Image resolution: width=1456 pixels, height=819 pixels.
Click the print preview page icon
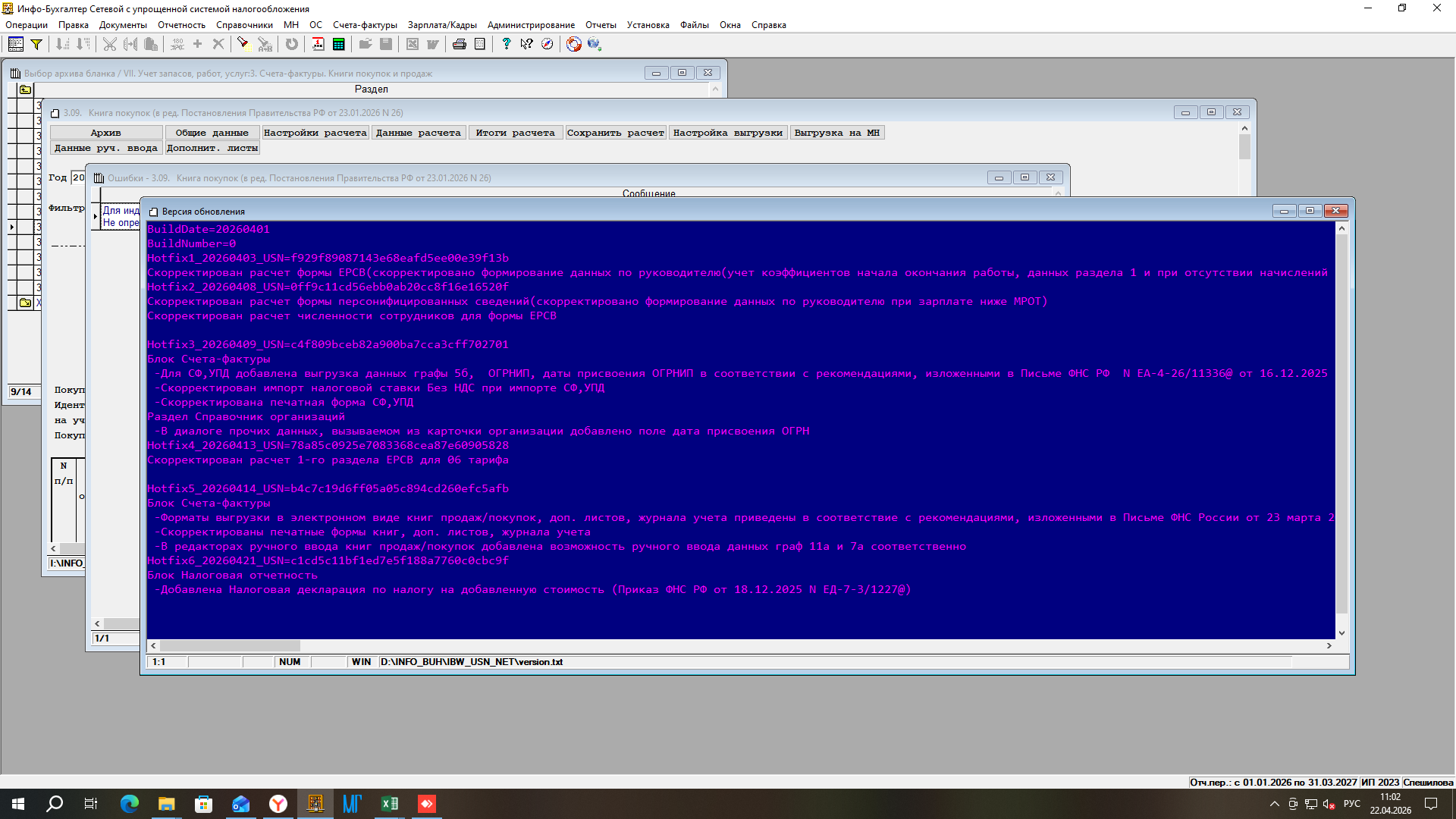click(x=479, y=44)
